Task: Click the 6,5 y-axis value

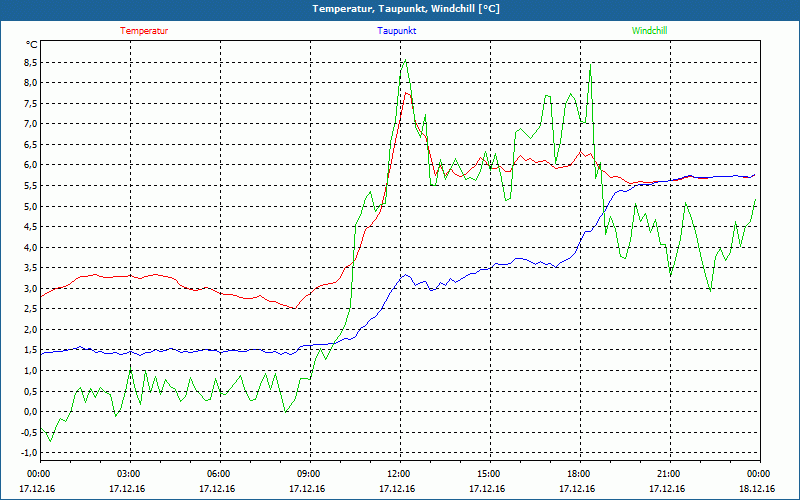Action: click(31, 145)
